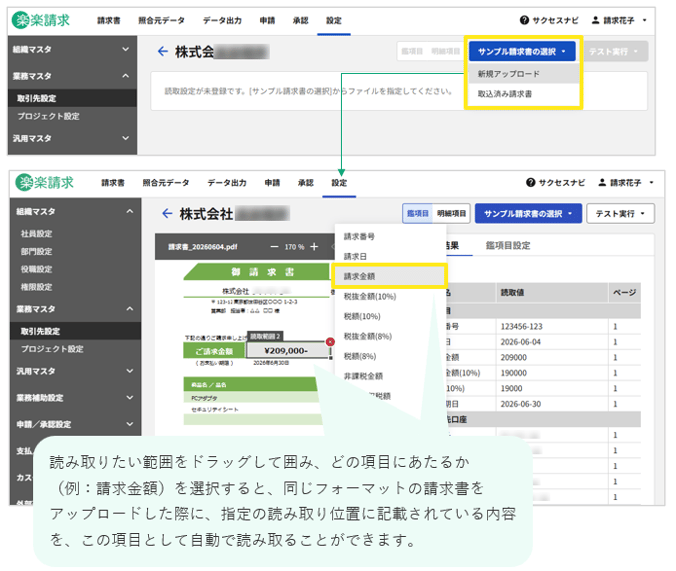Open サクセスナビ help in the first screenshot
Screen dimensions: 676x571
pyautogui.click(x=549, y=20)
